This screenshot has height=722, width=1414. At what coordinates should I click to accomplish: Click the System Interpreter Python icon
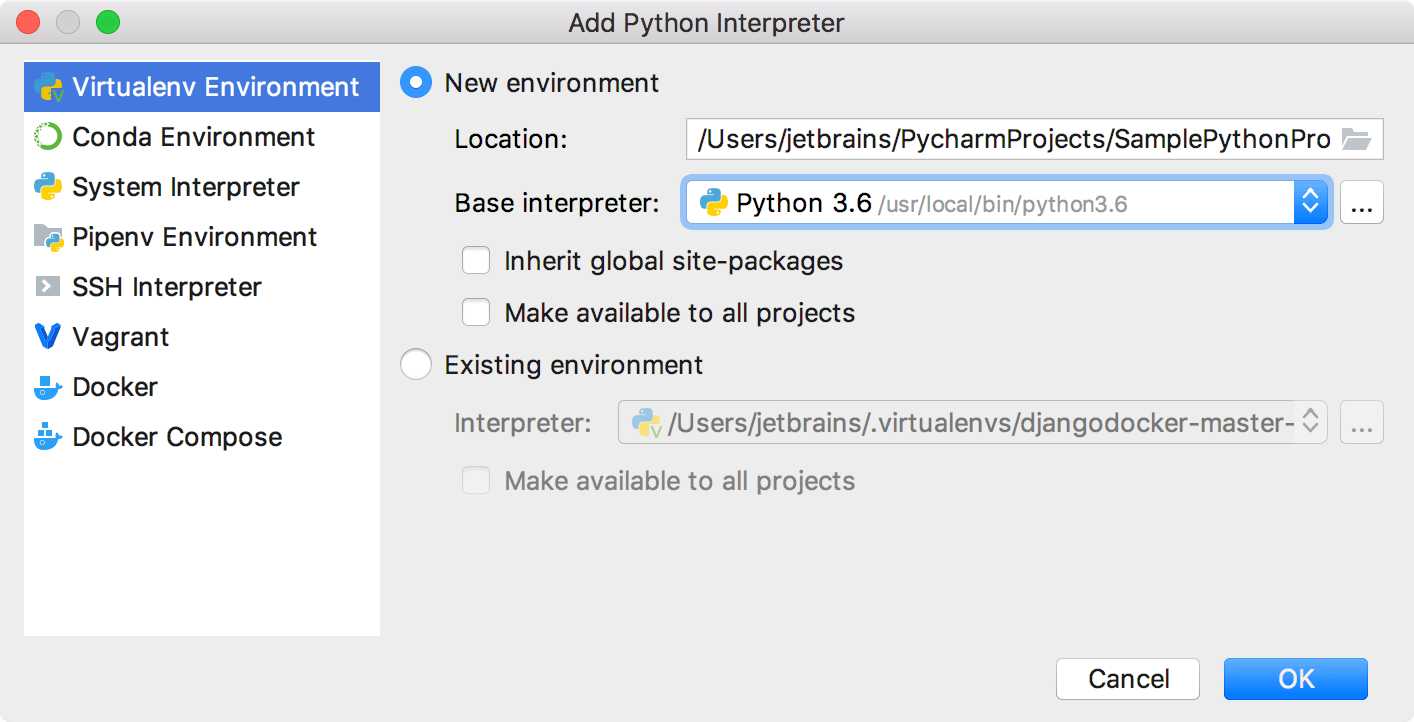(x=48, y=187)
